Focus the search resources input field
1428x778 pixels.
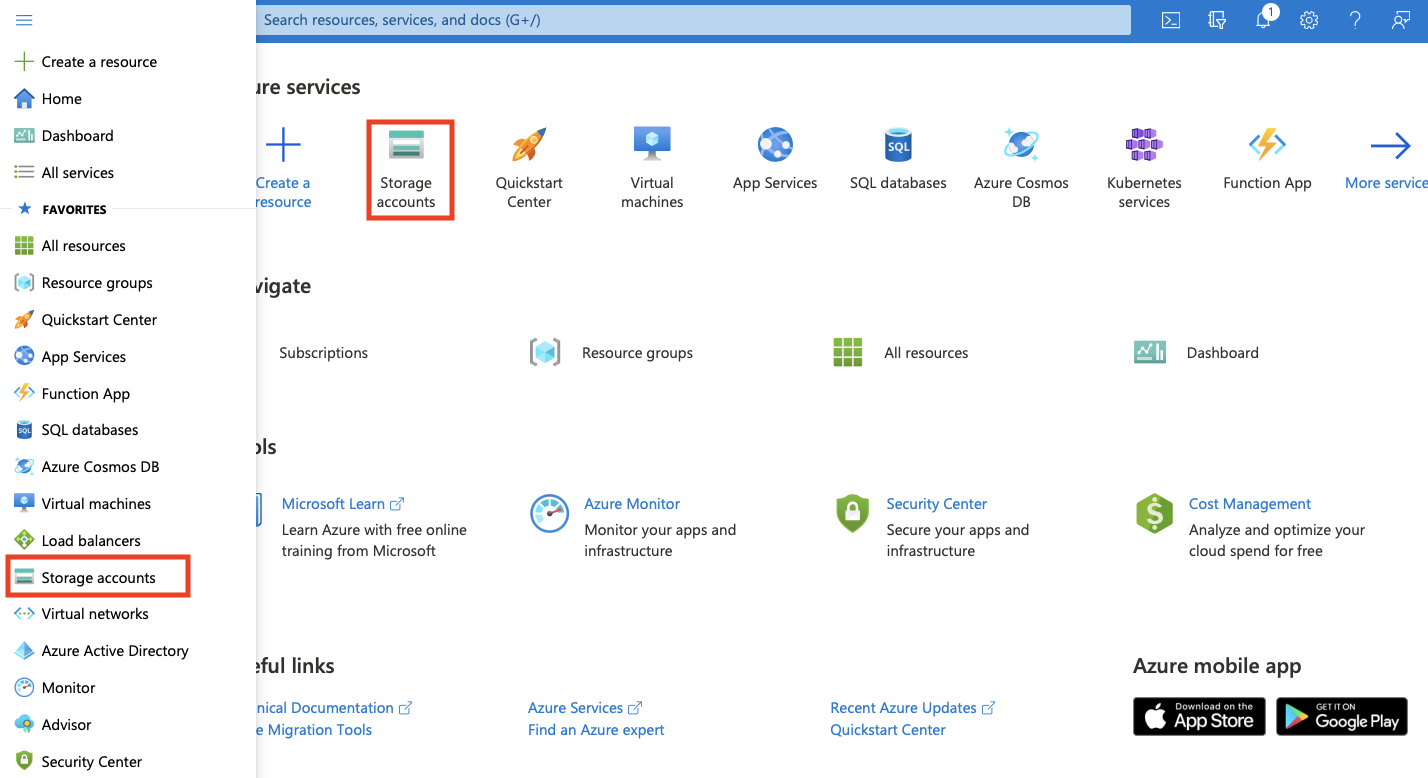(x=690, y=20)
